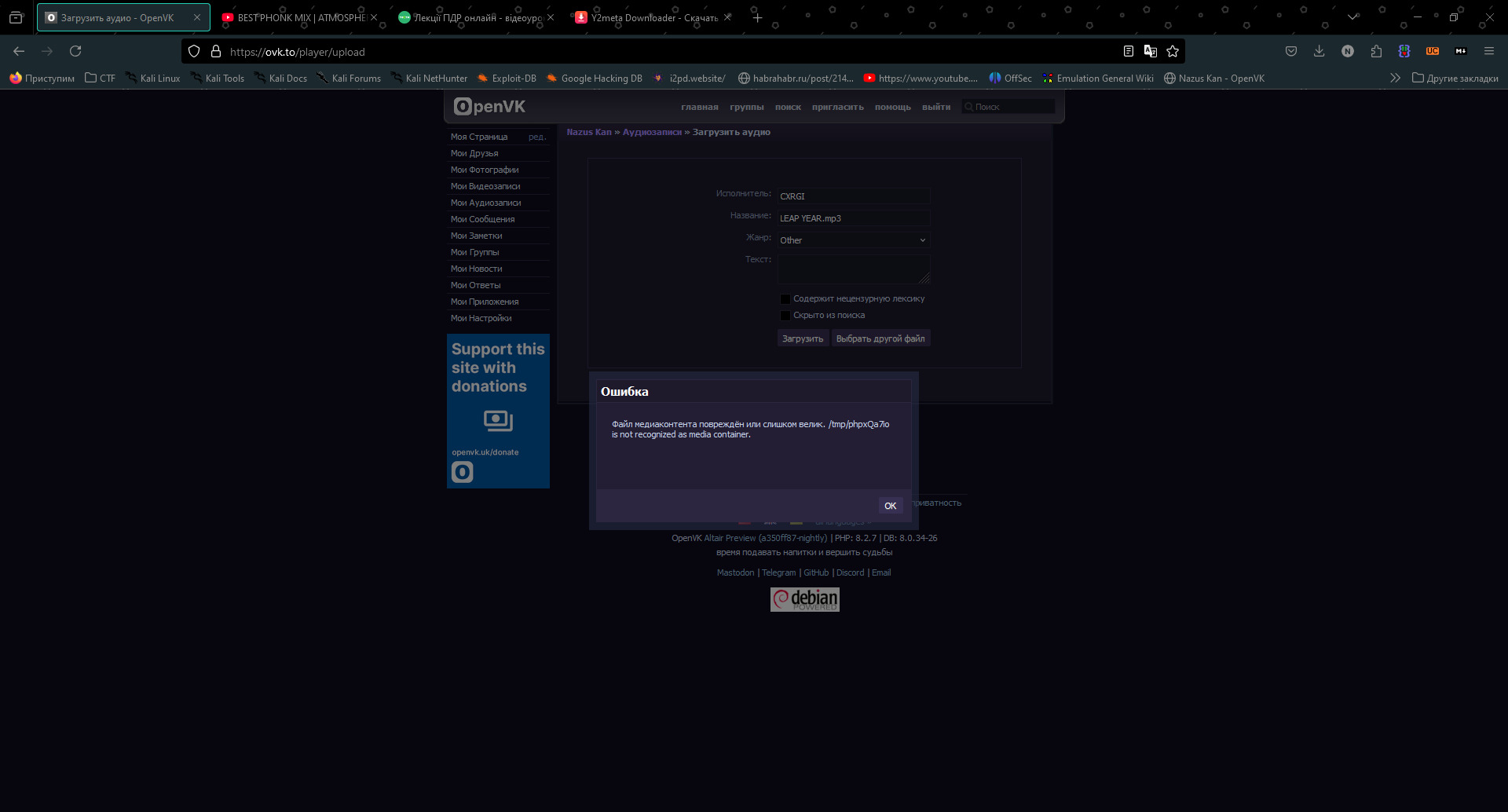Viewport: 1508px width, 812px height.
Task: Open the Mastodon footer link
Action: [735, 572]
